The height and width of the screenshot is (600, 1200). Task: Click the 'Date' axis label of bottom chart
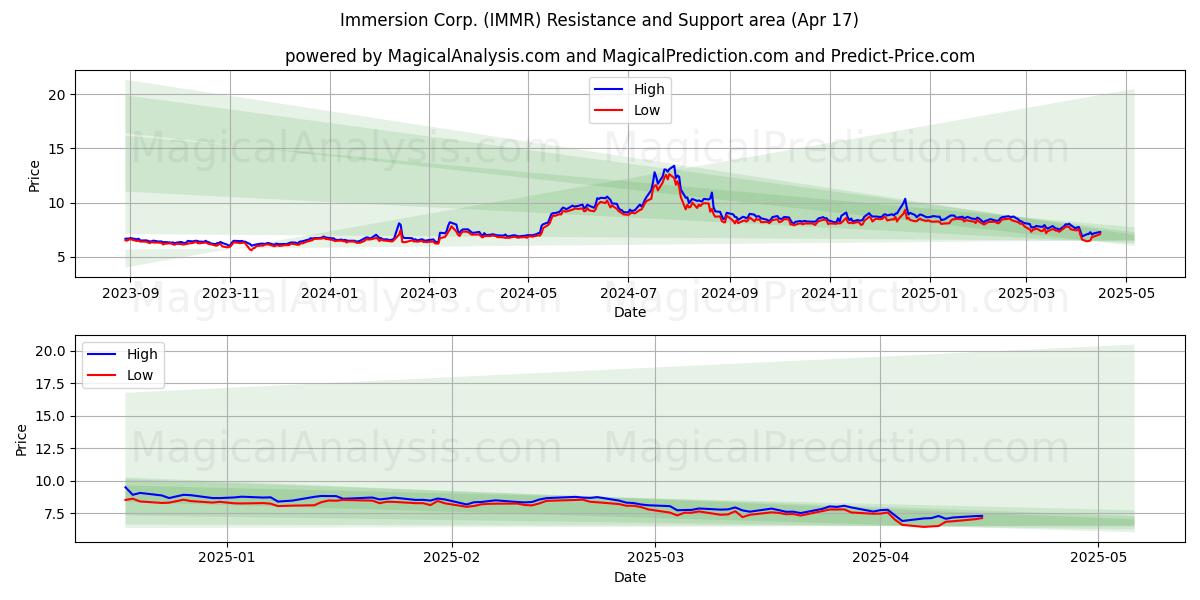(630, 577)
